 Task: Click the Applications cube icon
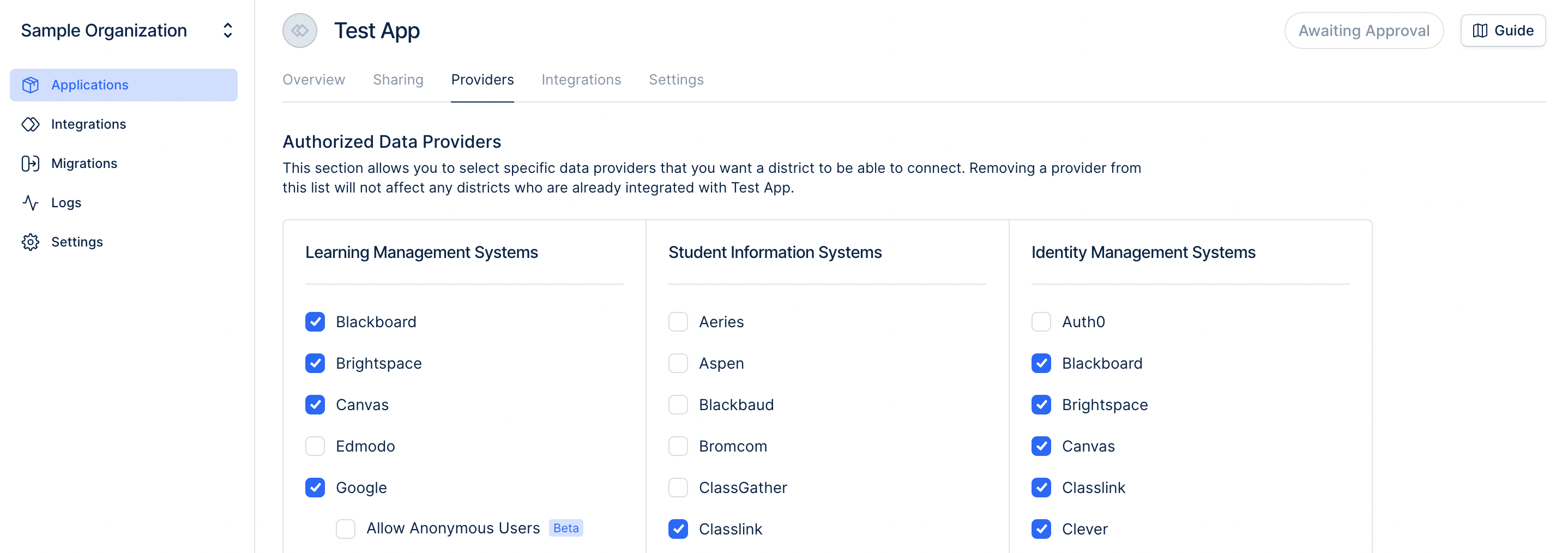pyautogui.click(x=31, y=85)
